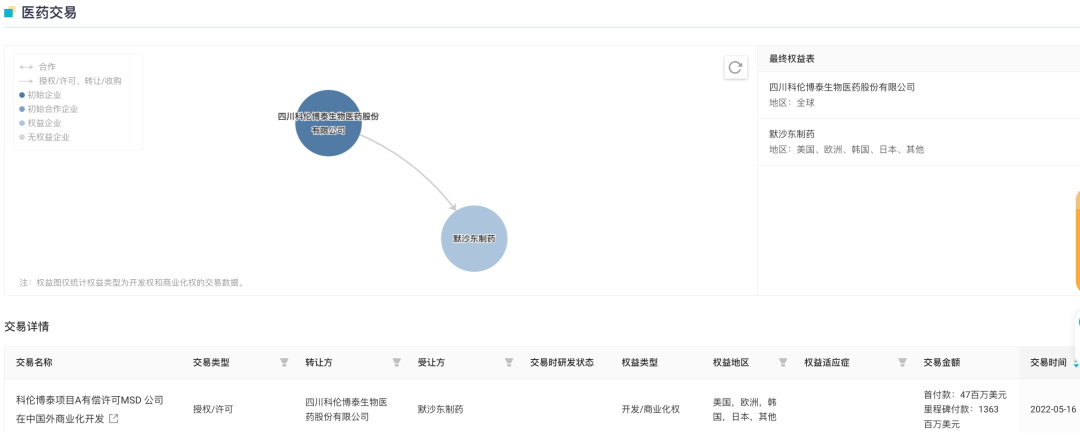Open filter for 权益地区 column

point(783,362)
